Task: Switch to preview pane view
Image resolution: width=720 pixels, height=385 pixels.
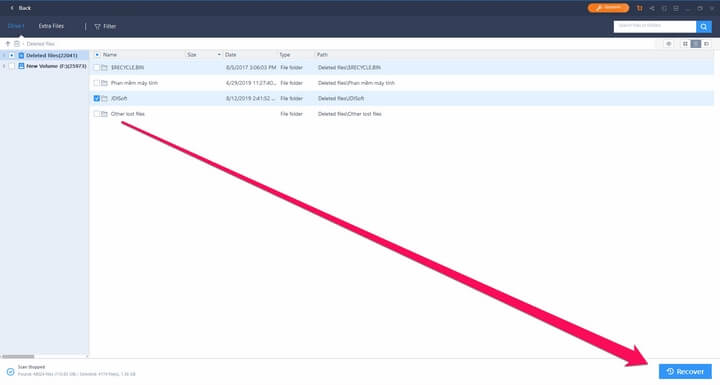Action: point(706,44)
